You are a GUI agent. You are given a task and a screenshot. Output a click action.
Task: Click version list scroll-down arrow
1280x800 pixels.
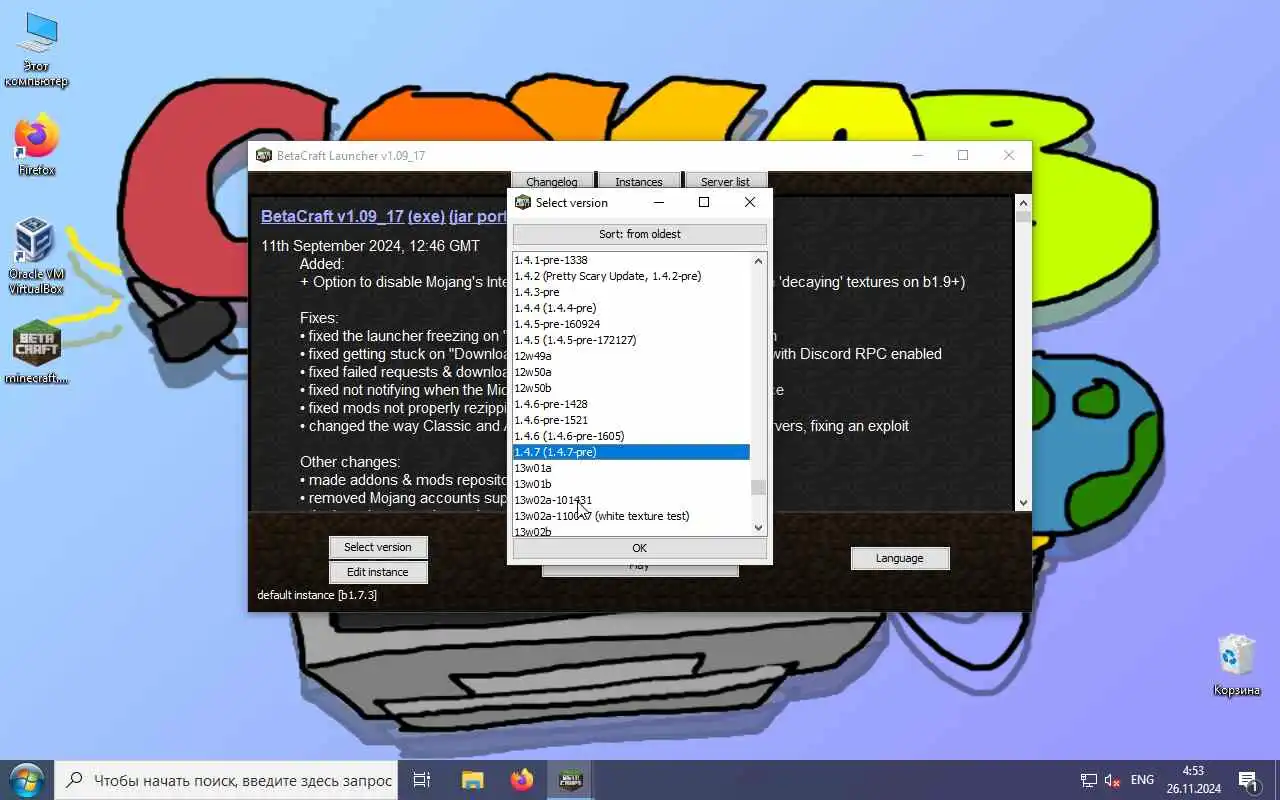pos(758,527)
